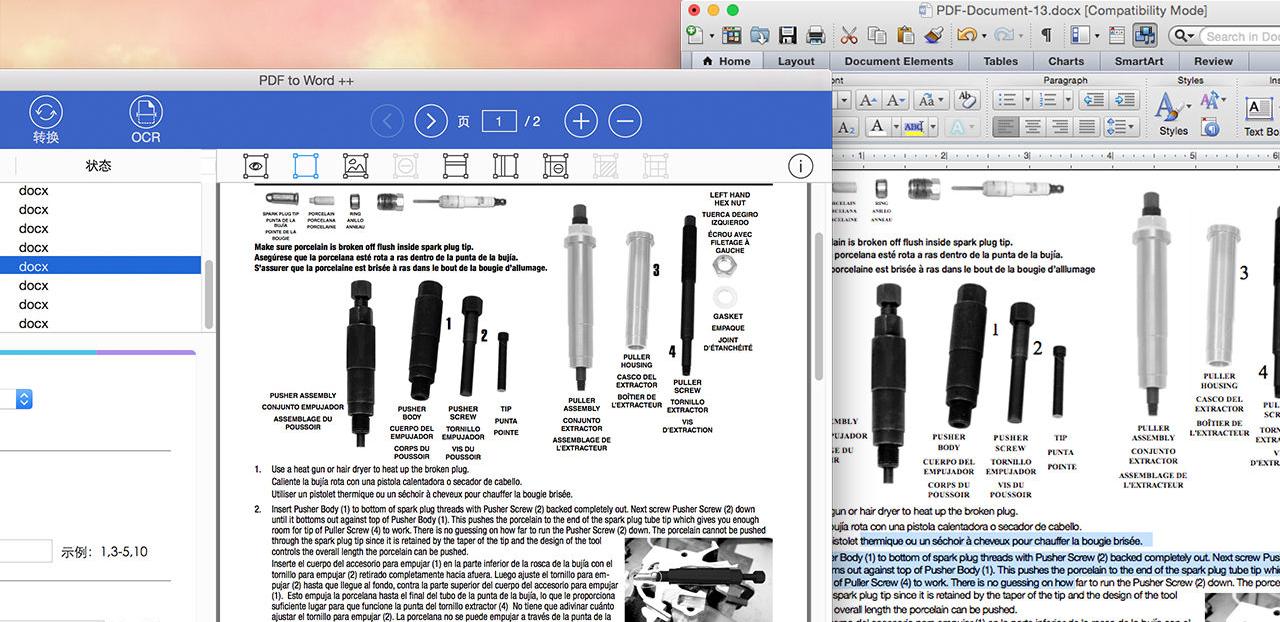
Task: Click the Cut scissors icon in Word
Action: click(849, 35)
